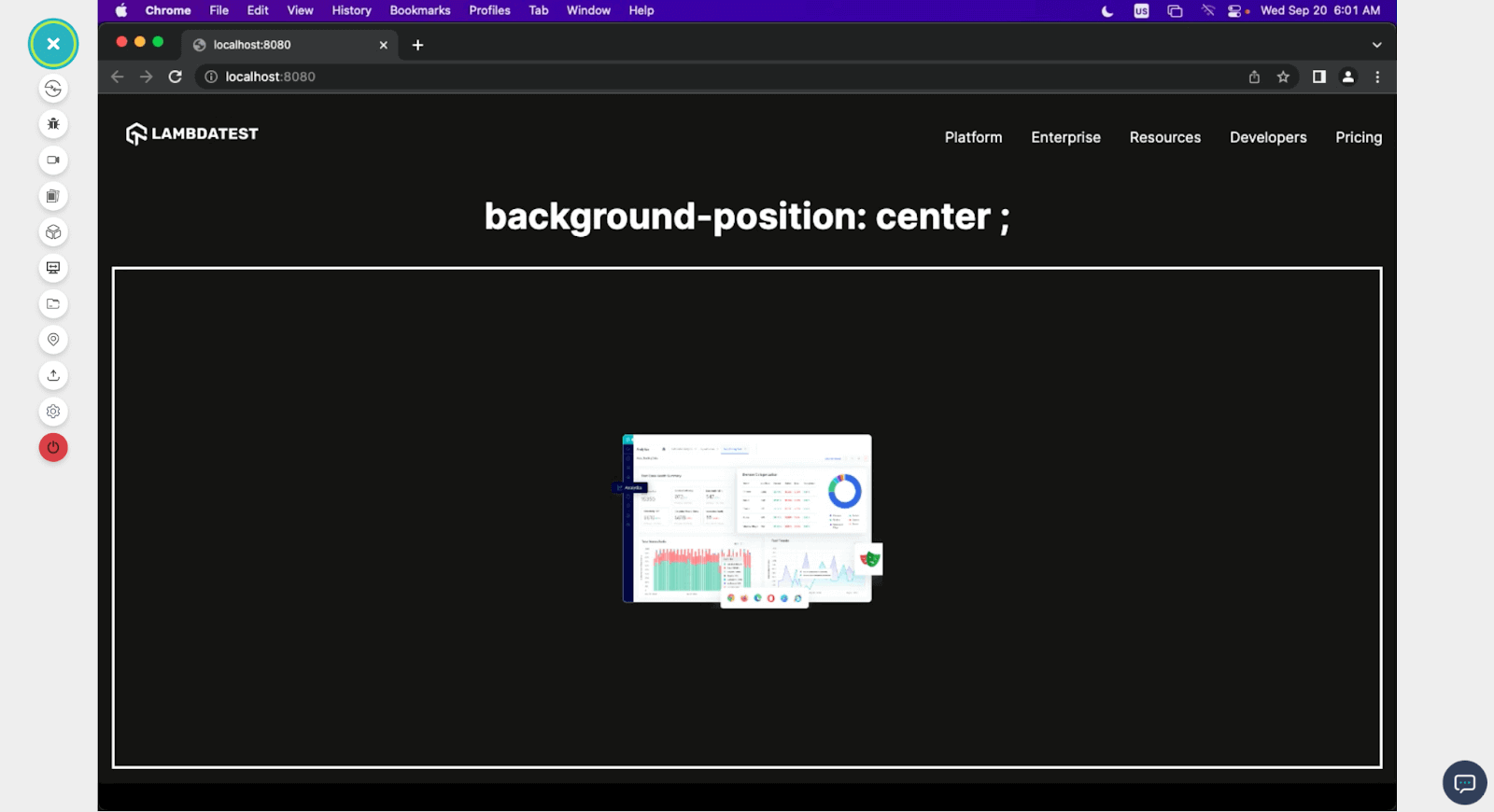Open the Apple menu
1494x812 pixels.
(121, 10)
